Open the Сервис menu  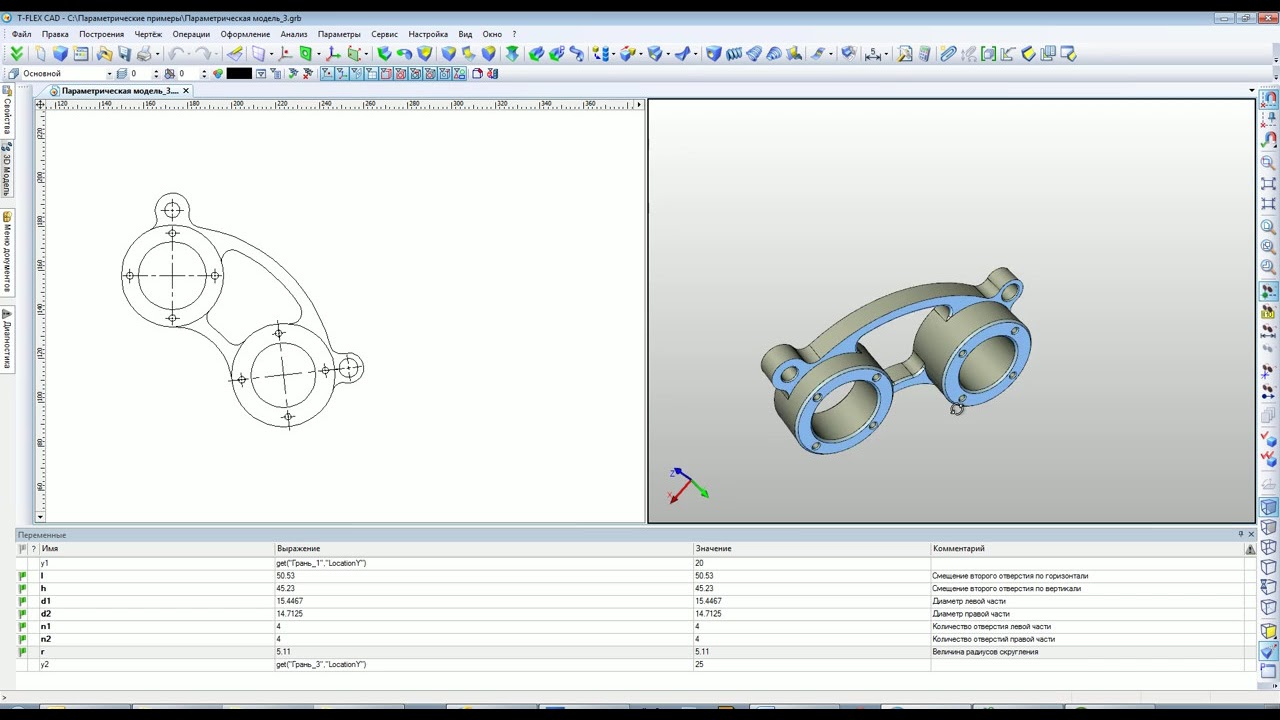click(384, 34)
